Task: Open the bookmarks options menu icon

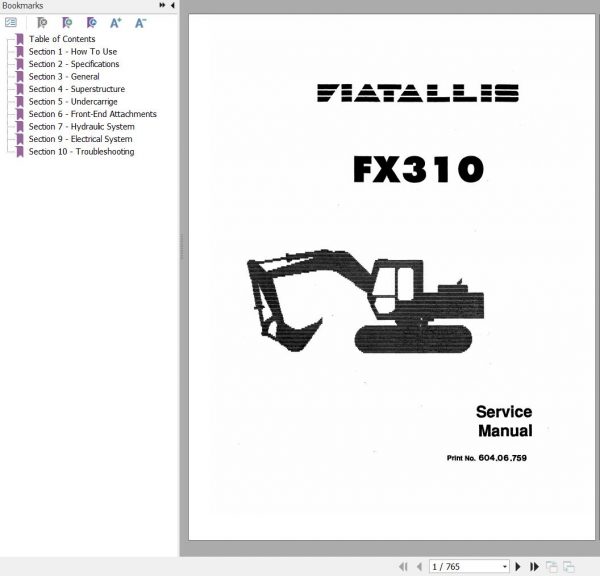Action: pos(11,23)
